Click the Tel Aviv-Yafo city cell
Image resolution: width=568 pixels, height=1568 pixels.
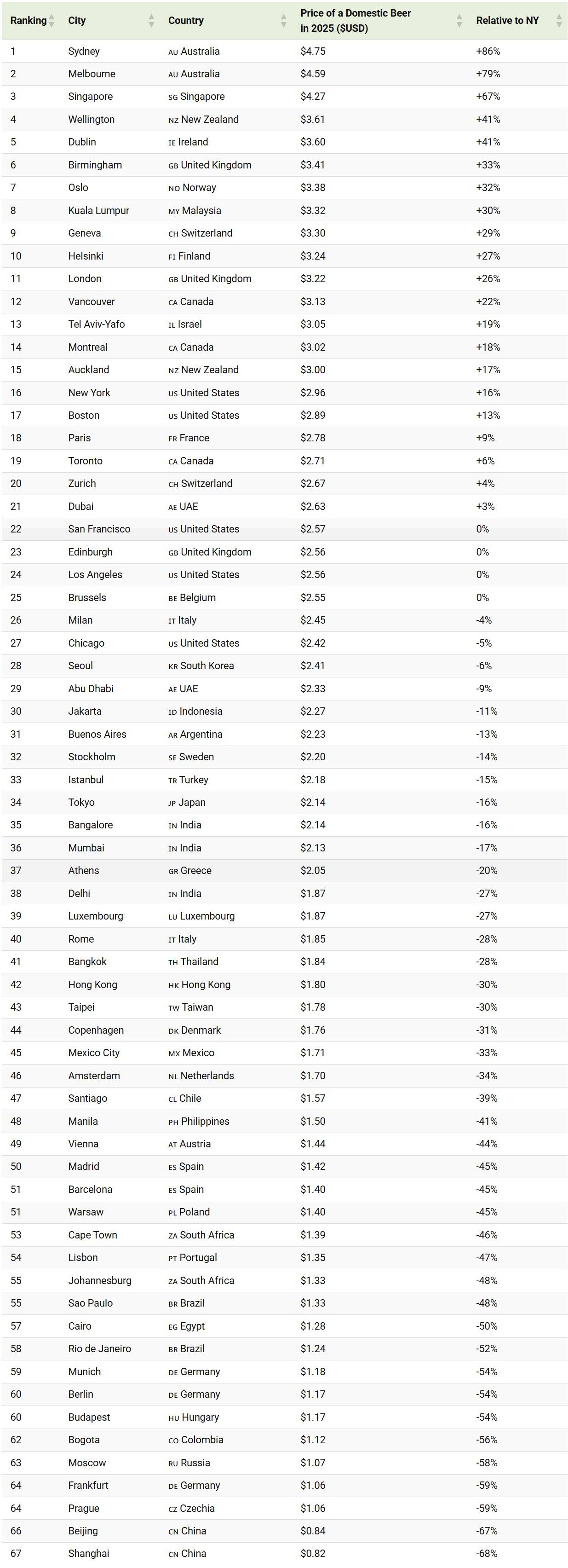pos(96,324)
